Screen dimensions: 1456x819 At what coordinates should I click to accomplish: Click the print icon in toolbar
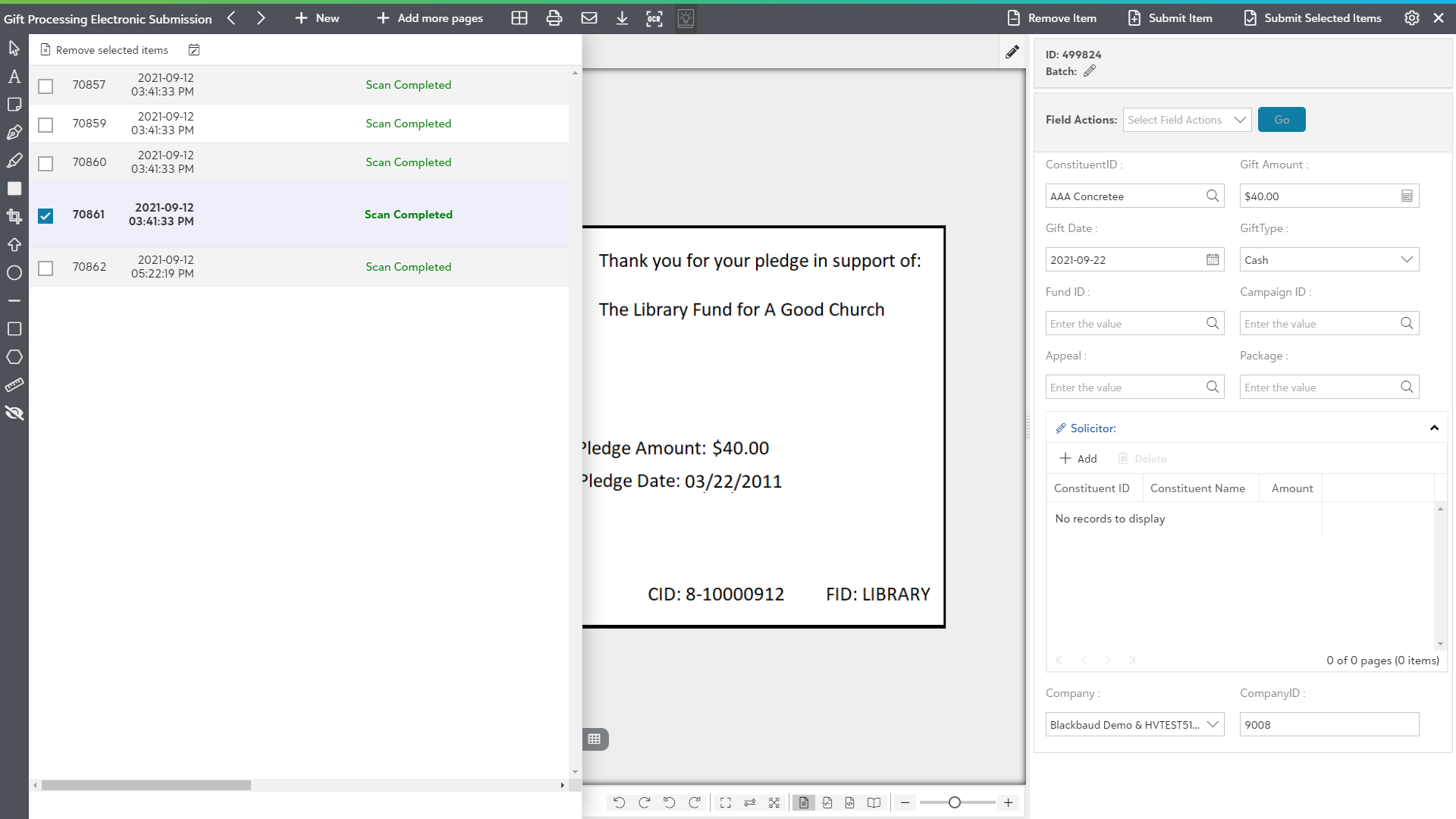(554, 18)
